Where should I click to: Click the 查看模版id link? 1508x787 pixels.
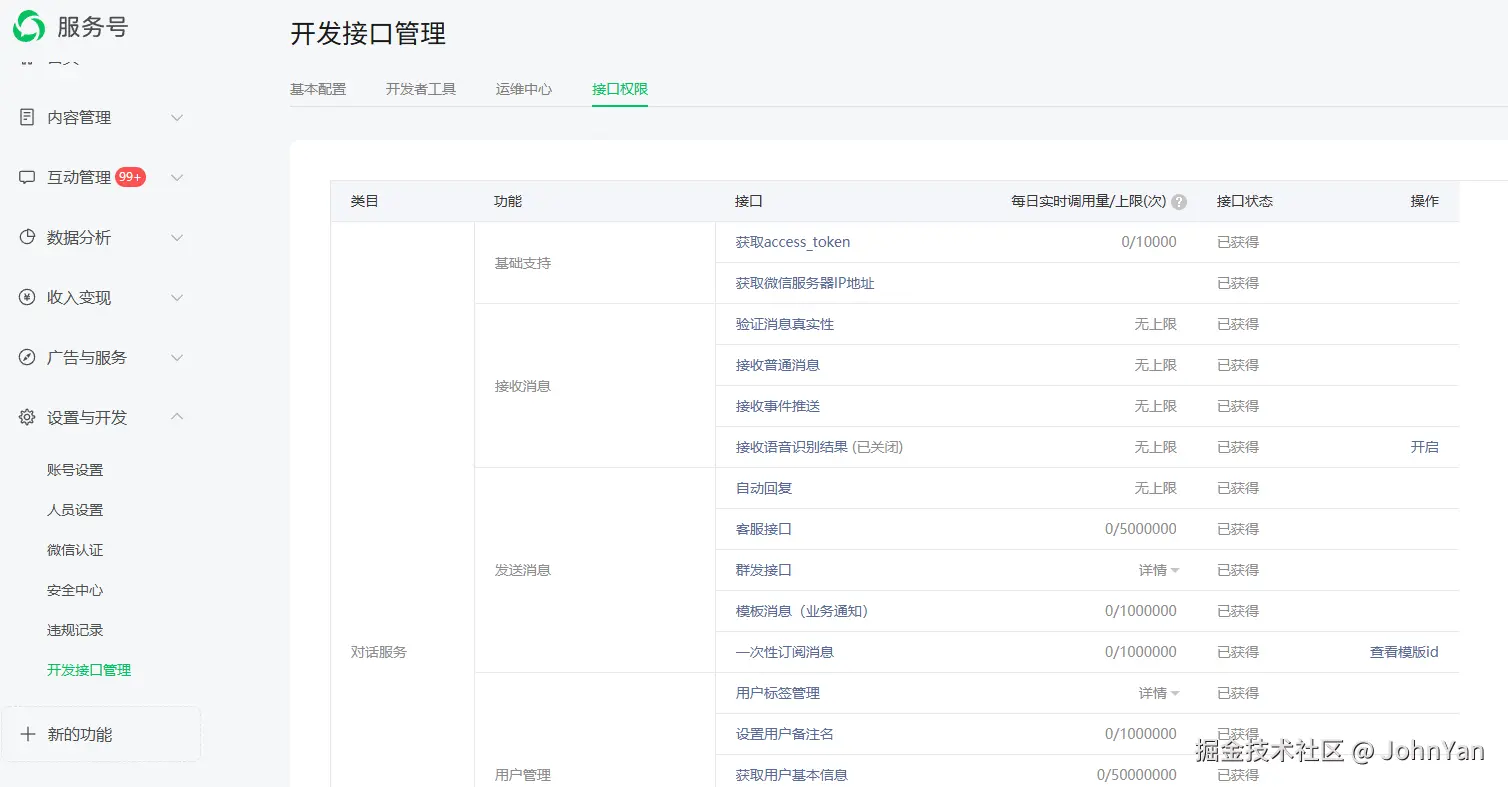pos(1404,652)
